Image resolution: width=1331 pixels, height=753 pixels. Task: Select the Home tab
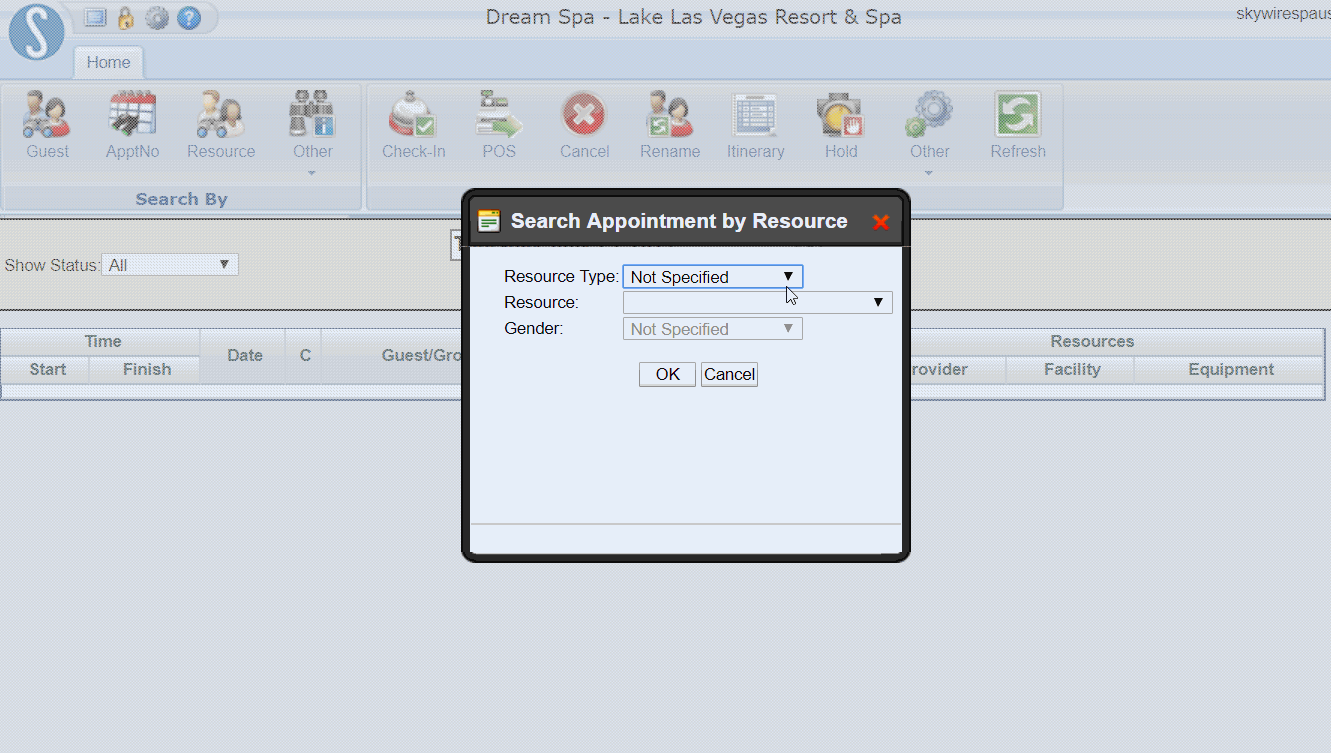[x=108, y=62]
